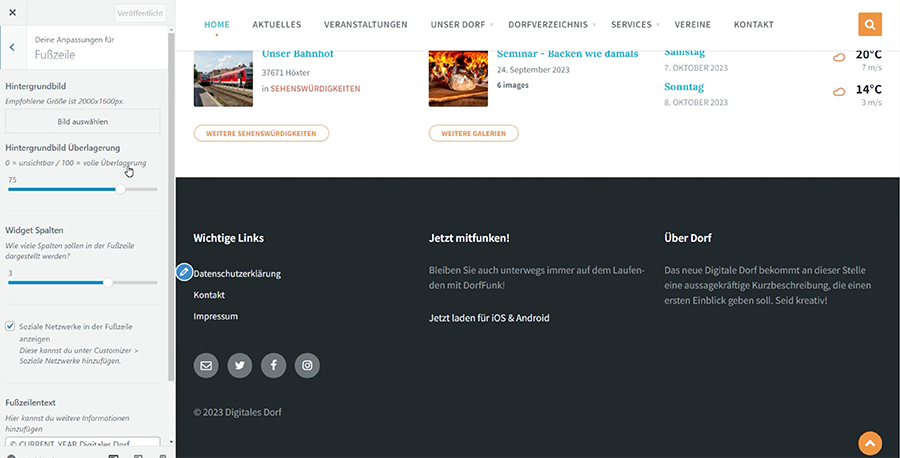This screenshot has width=900, height=458.
Task: Click the blue pencil edit shortcut
Action: pos(183,272)
